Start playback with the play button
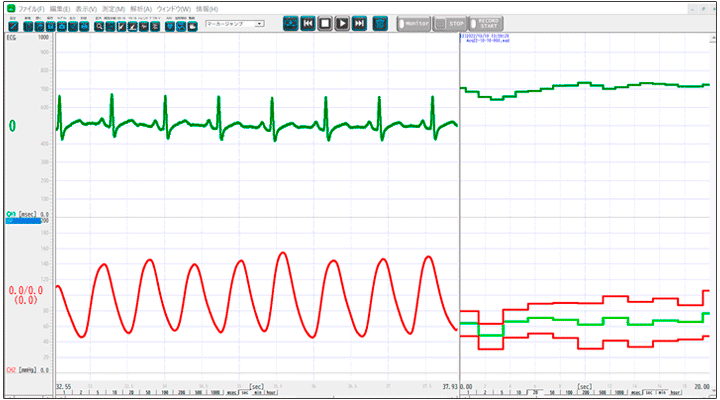This screenshot has width=720, height=400. click(342, 23)
